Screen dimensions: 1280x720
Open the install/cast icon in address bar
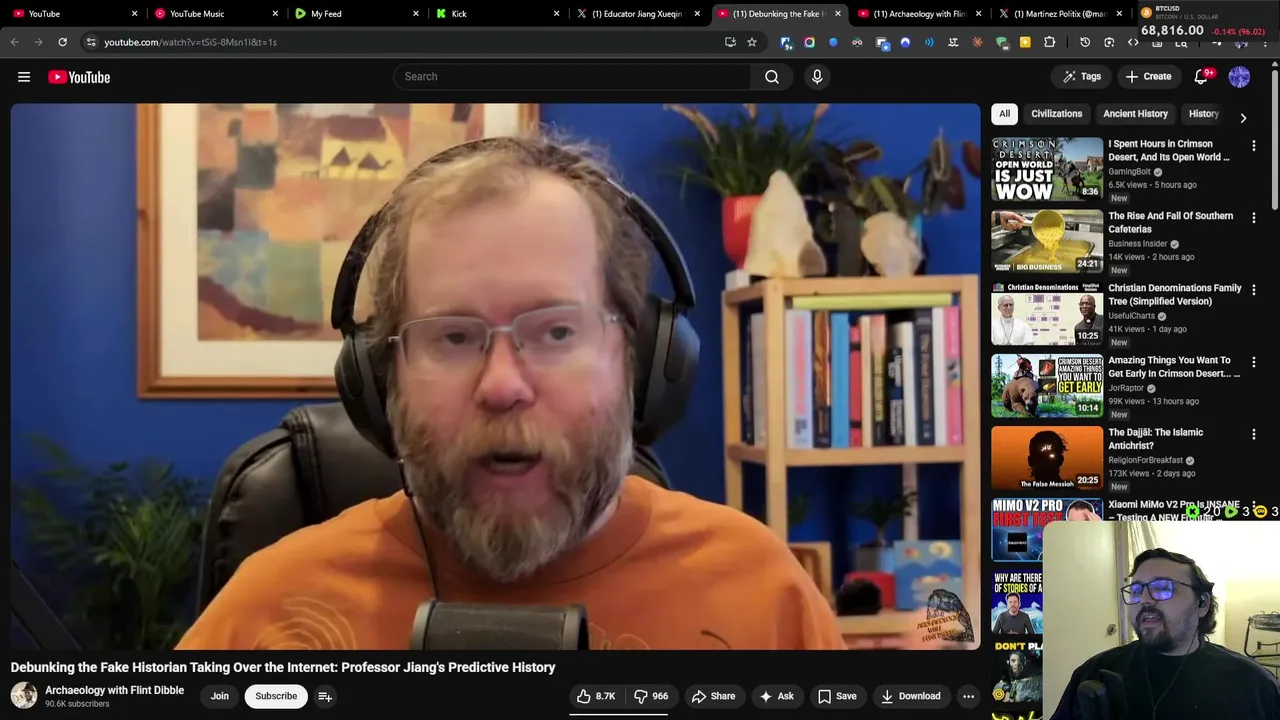pos(730,42)
